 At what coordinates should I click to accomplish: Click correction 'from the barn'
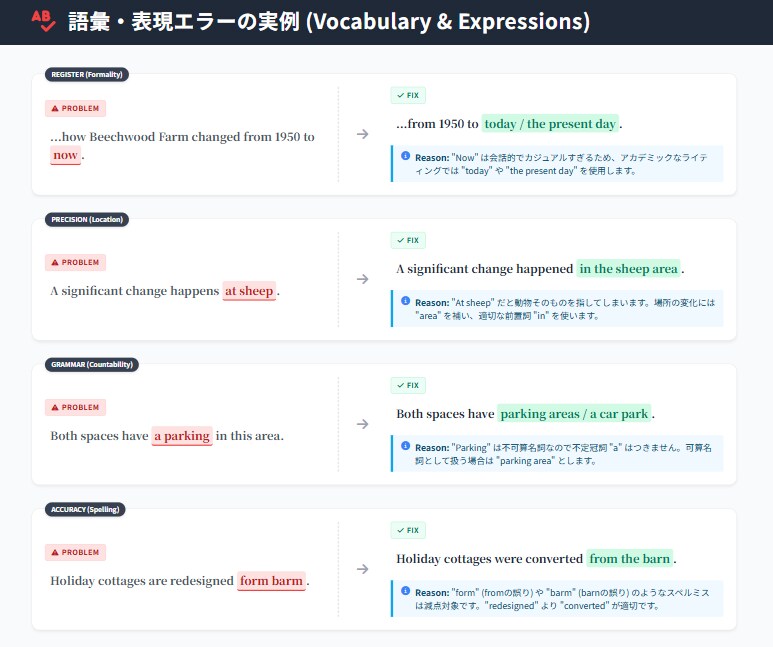pos(630,559)
